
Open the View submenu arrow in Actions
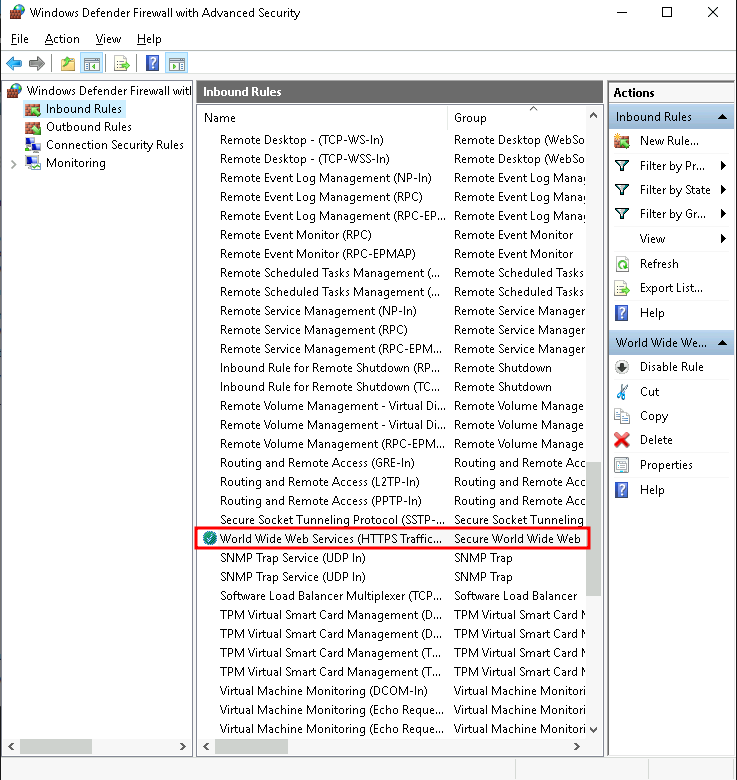tap(724, 239)
